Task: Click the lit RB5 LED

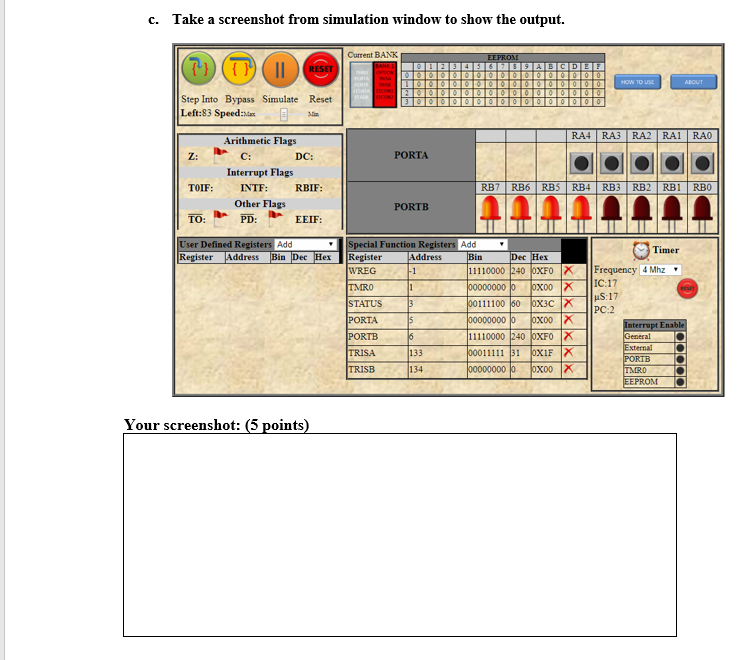Action: pyautogui.click(x=551, y=214)
